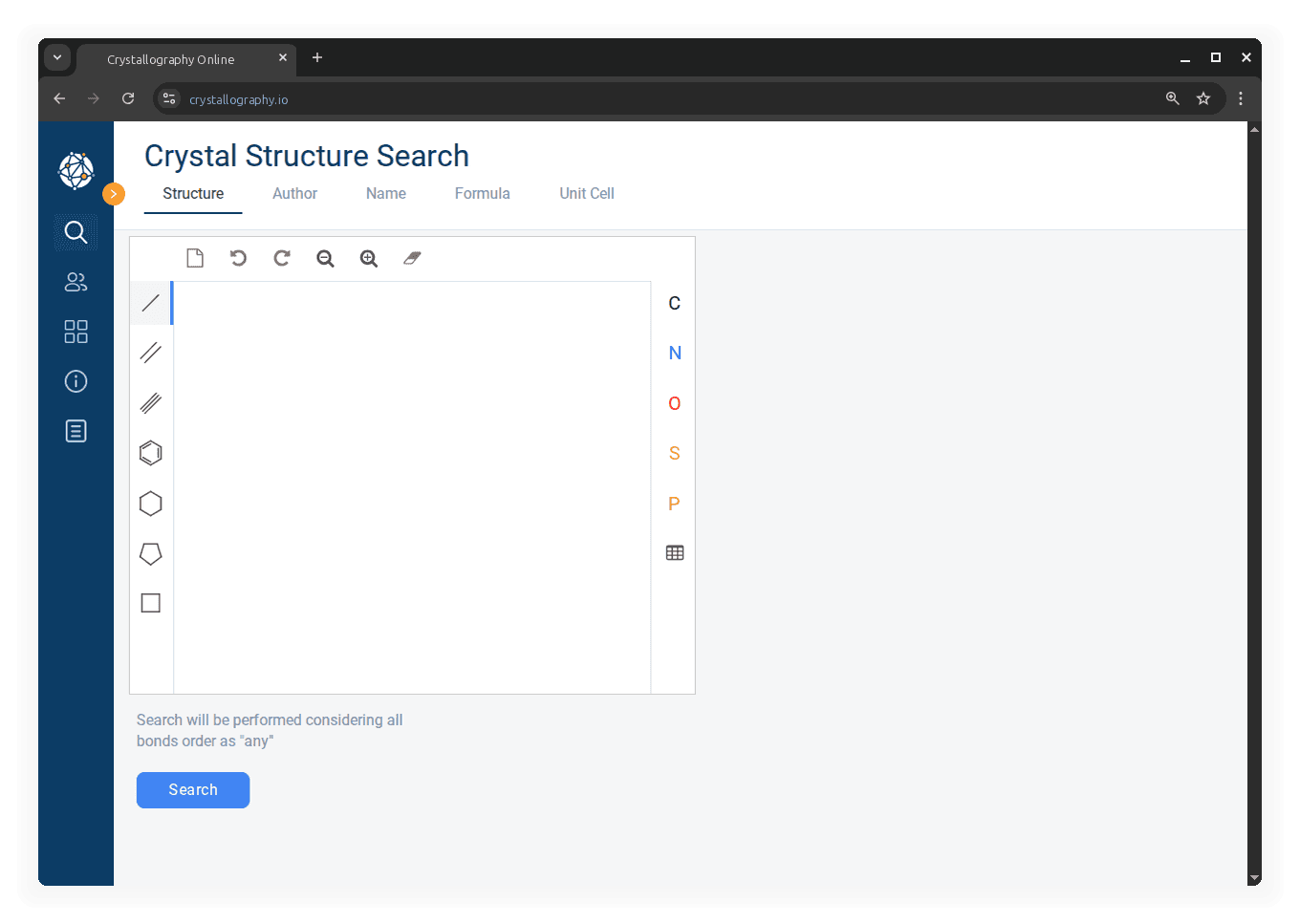Image resolution: width=1300 pixels, height=924 pixels.
Task: Zoom in on the structure canvas
Action: 369,258
